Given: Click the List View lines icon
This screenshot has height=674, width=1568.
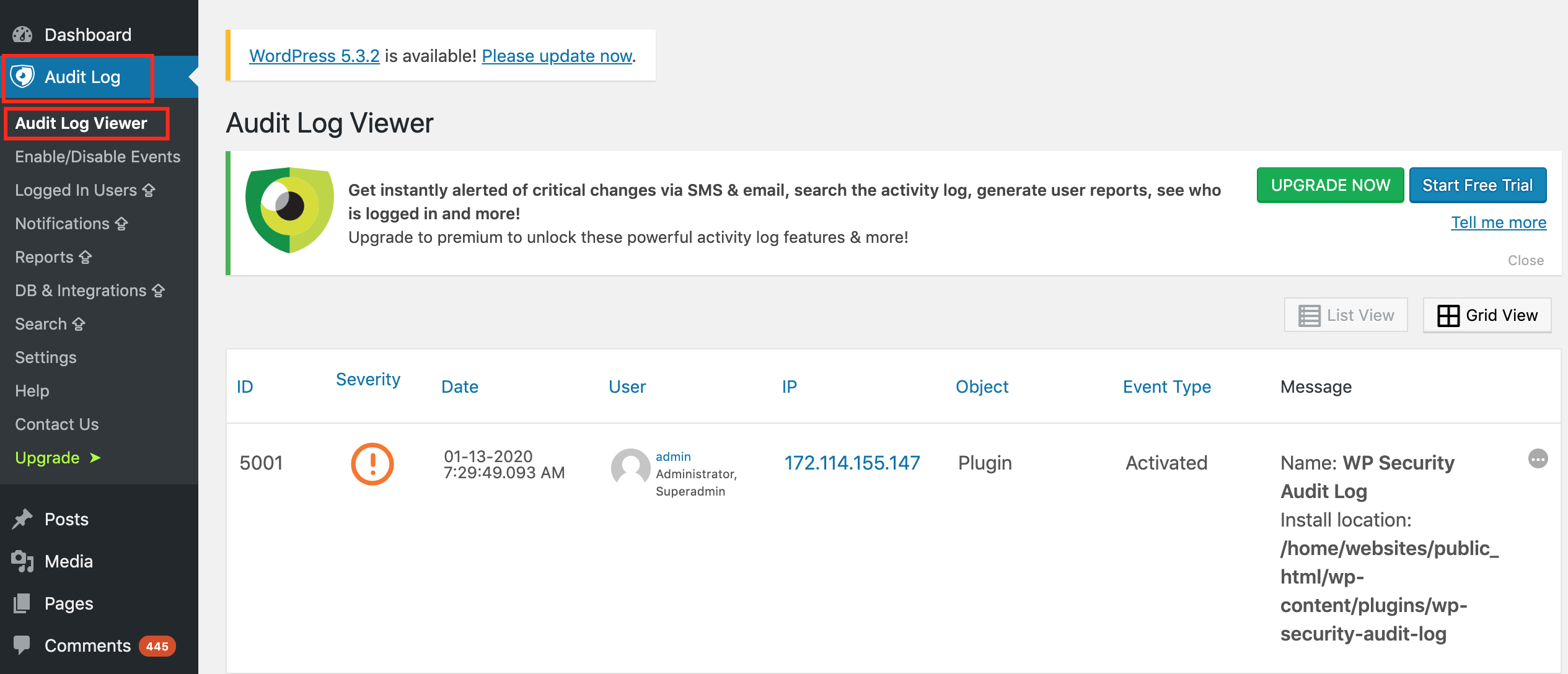Looking at the screenshot, I should (x=1310, y=316).
